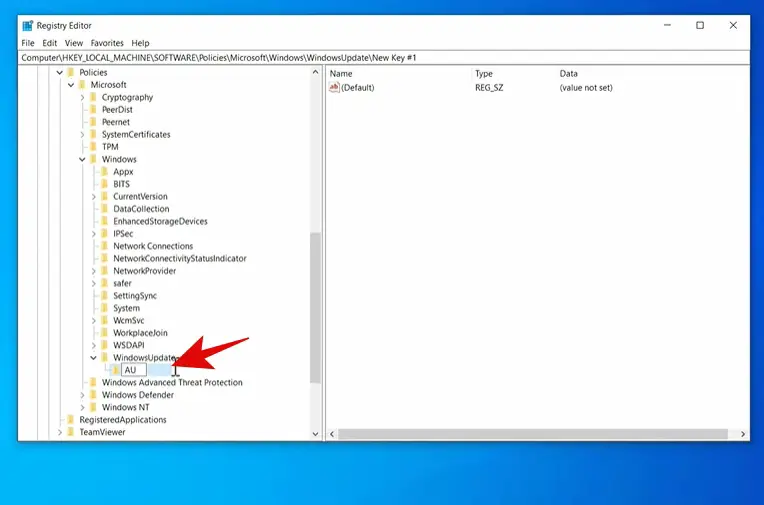Select the BITS folder icon
Screen dimensions: 764x505
pos(104,184)
